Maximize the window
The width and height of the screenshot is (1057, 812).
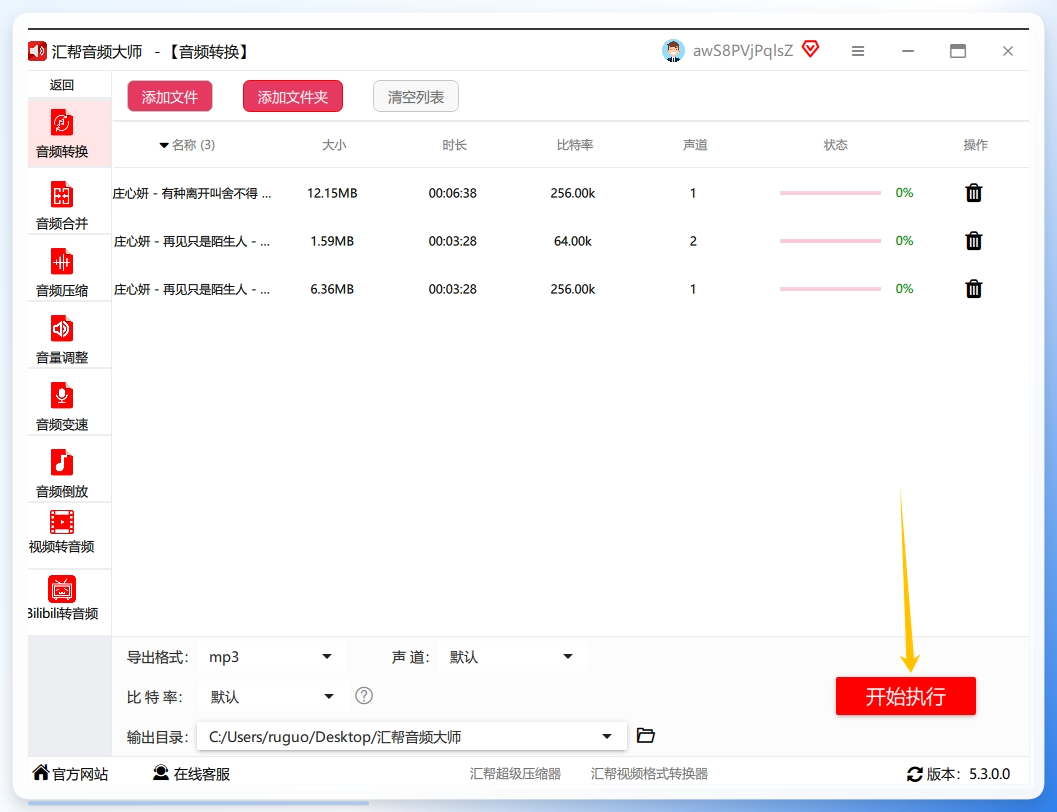pos(958,51)
